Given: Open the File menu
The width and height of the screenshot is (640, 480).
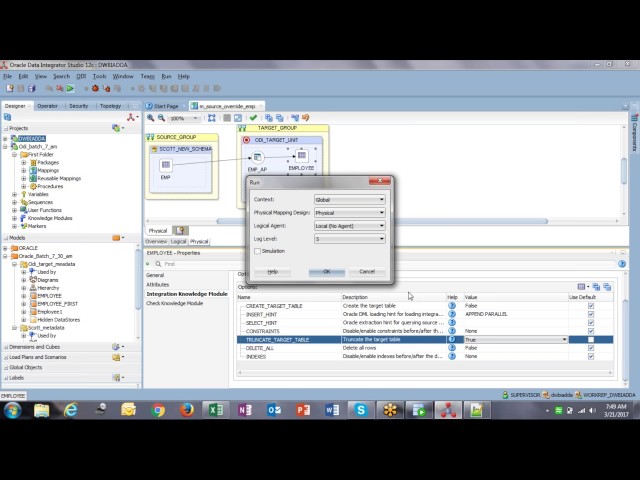Looking at the screenshot, I should coord(7,76).
